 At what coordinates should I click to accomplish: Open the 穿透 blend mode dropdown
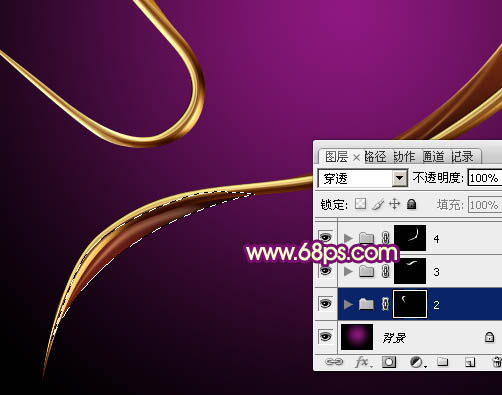[363, 179]
